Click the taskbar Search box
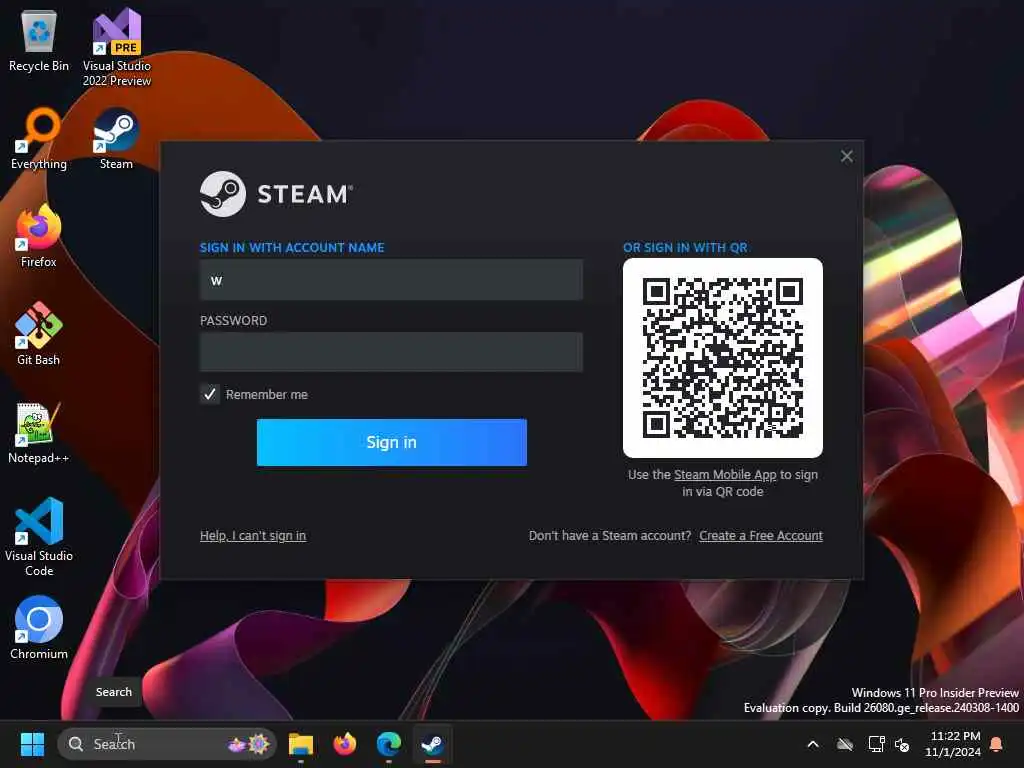The width and height of the screenshot is (1024, 768). coord(167,744)
